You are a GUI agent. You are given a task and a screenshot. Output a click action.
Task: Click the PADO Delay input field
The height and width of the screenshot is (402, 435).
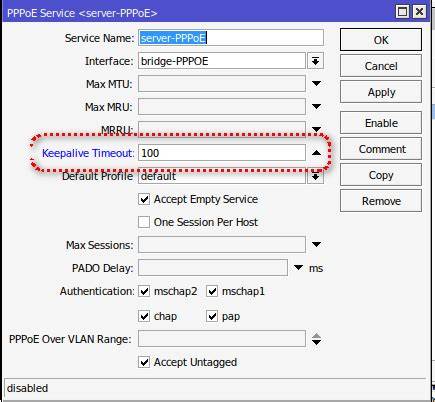click(x=213, y=268)
